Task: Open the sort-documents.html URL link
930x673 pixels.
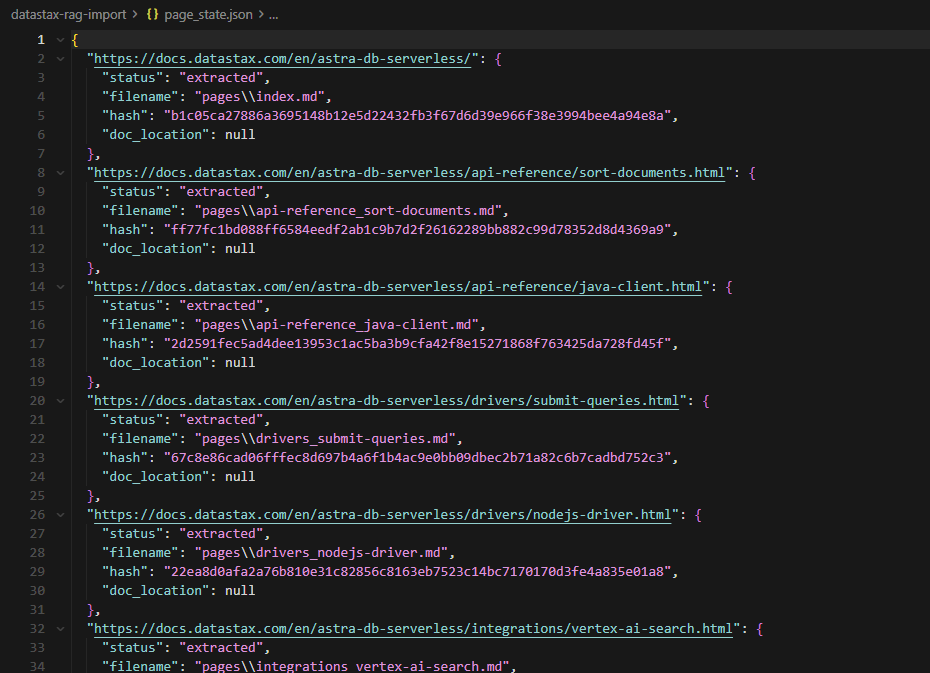Action: (x=409, y=173)
